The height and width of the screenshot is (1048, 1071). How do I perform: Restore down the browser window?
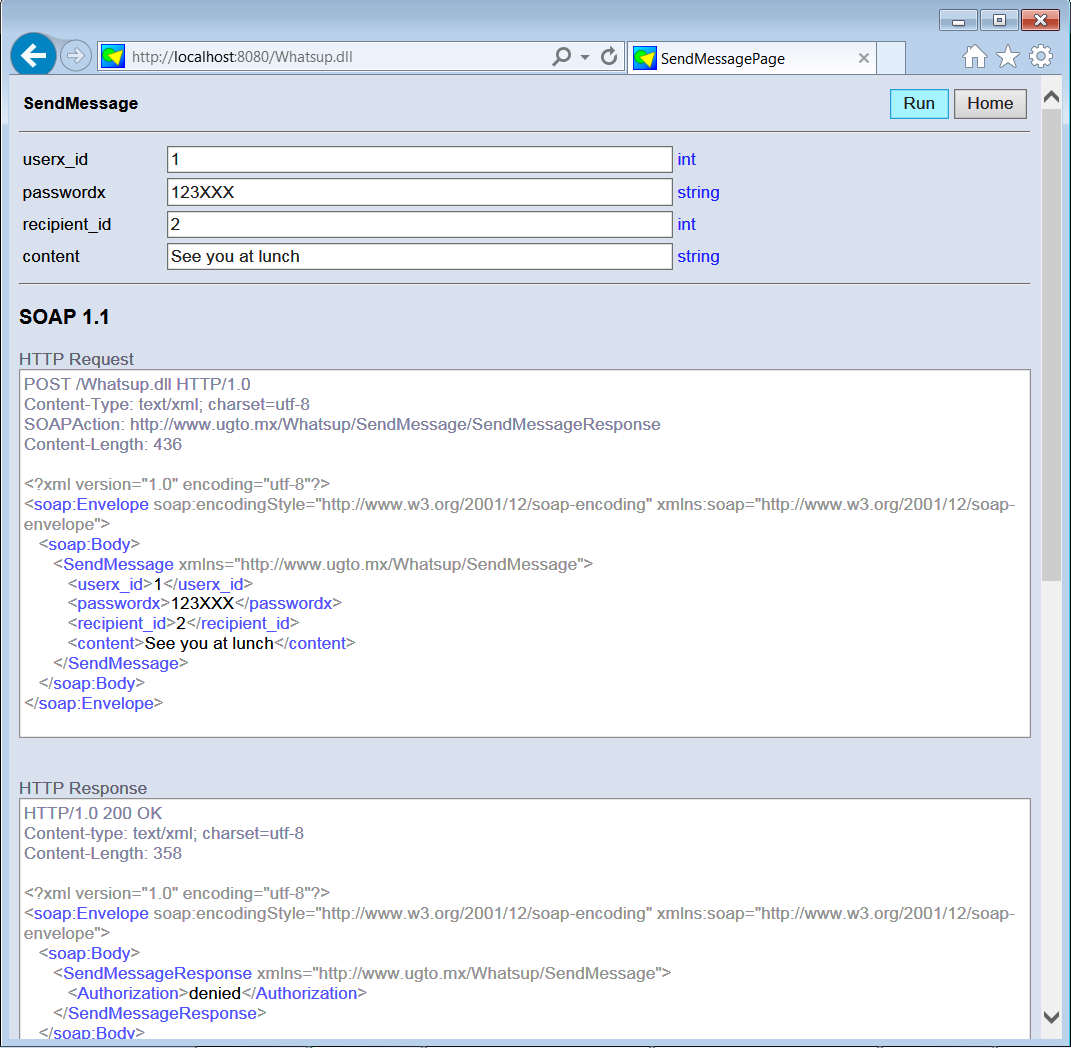pyautogui.click(x=999, y=20)
